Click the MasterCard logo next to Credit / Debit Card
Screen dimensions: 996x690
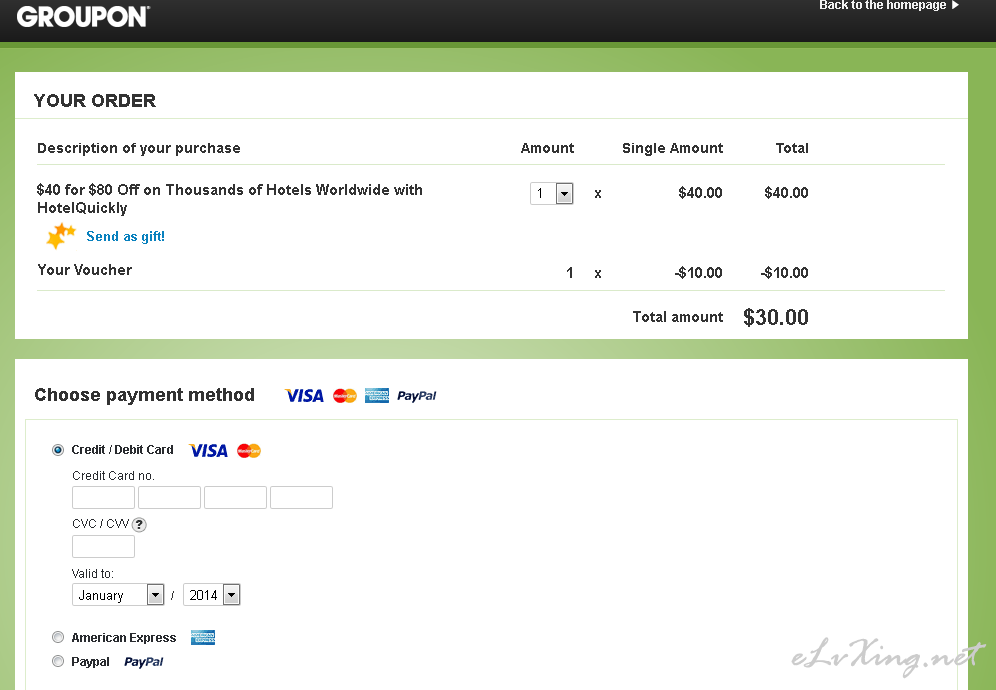pyautogui.click(x=249, y=450)
